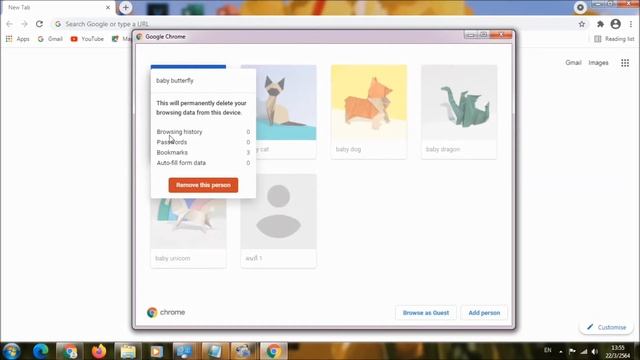
Task: Open file explorer folder in taskbar
Action: click(x=128, y=351)
